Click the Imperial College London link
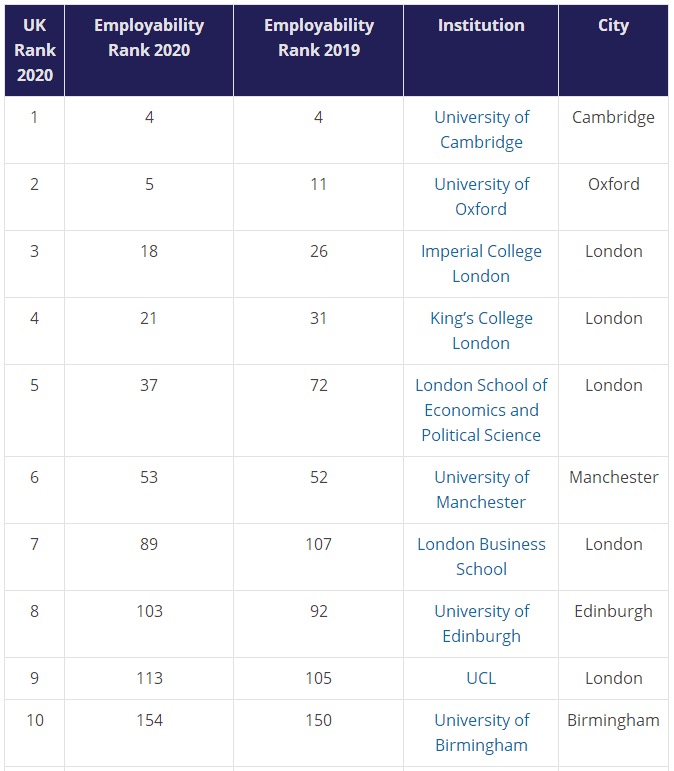Viewport: 674px width, 771px height. point(481,264)
